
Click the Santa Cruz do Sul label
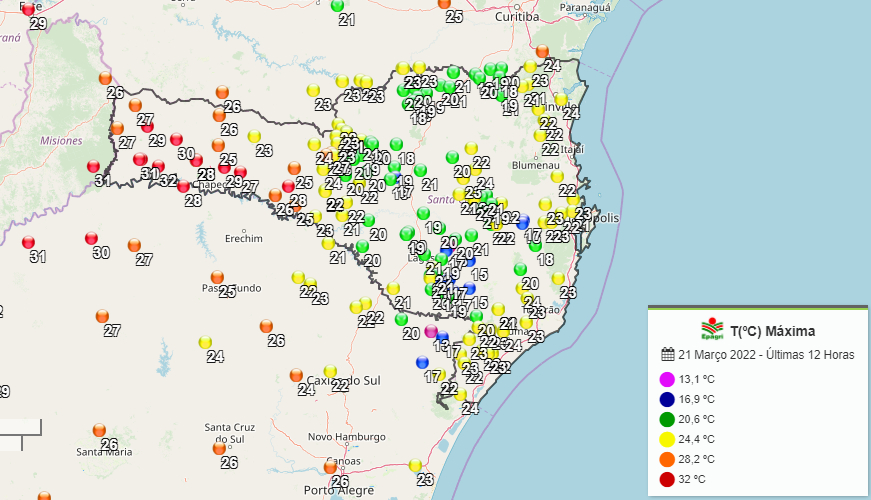click(229, 433)
